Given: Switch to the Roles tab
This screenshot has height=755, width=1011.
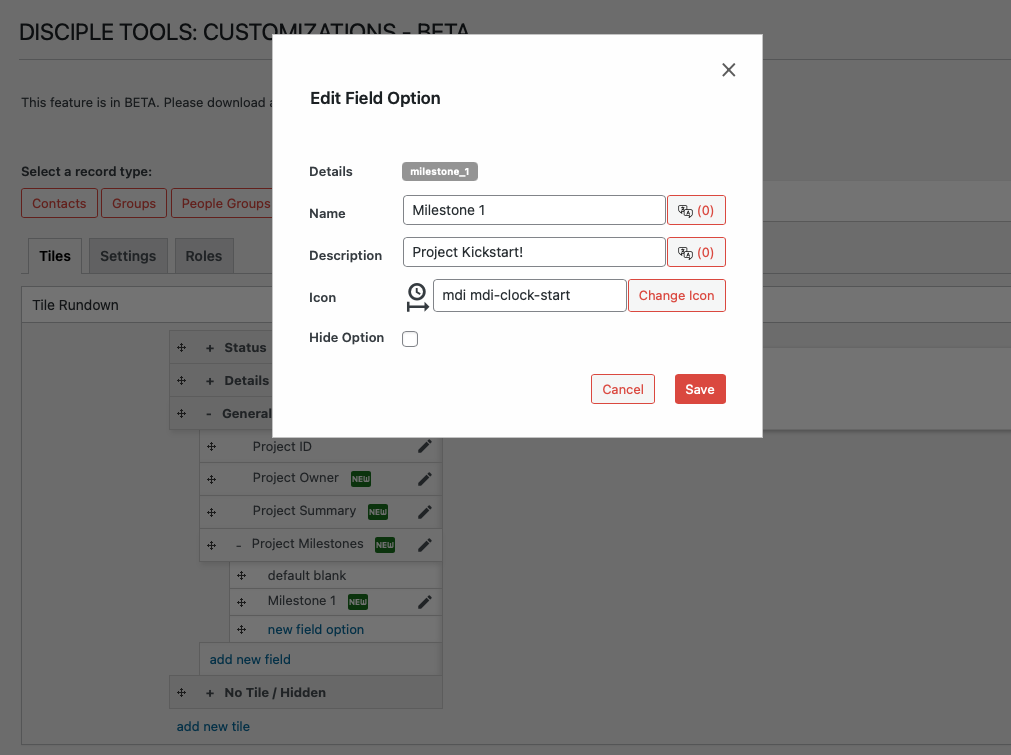Looking at the screenshot, I should (x=203, y=256).
